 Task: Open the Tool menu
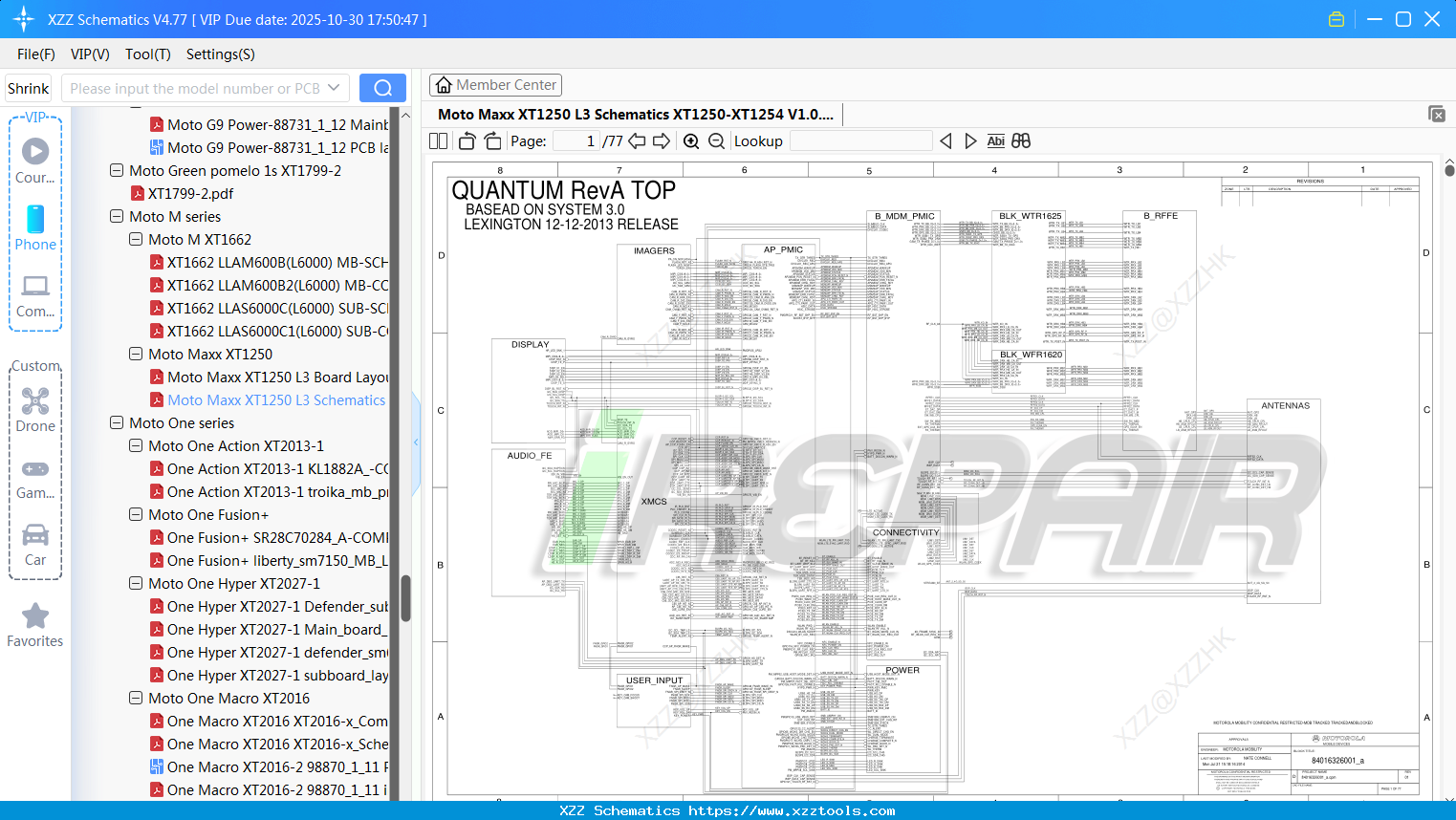pyautogui.click(x=147, y=54)
